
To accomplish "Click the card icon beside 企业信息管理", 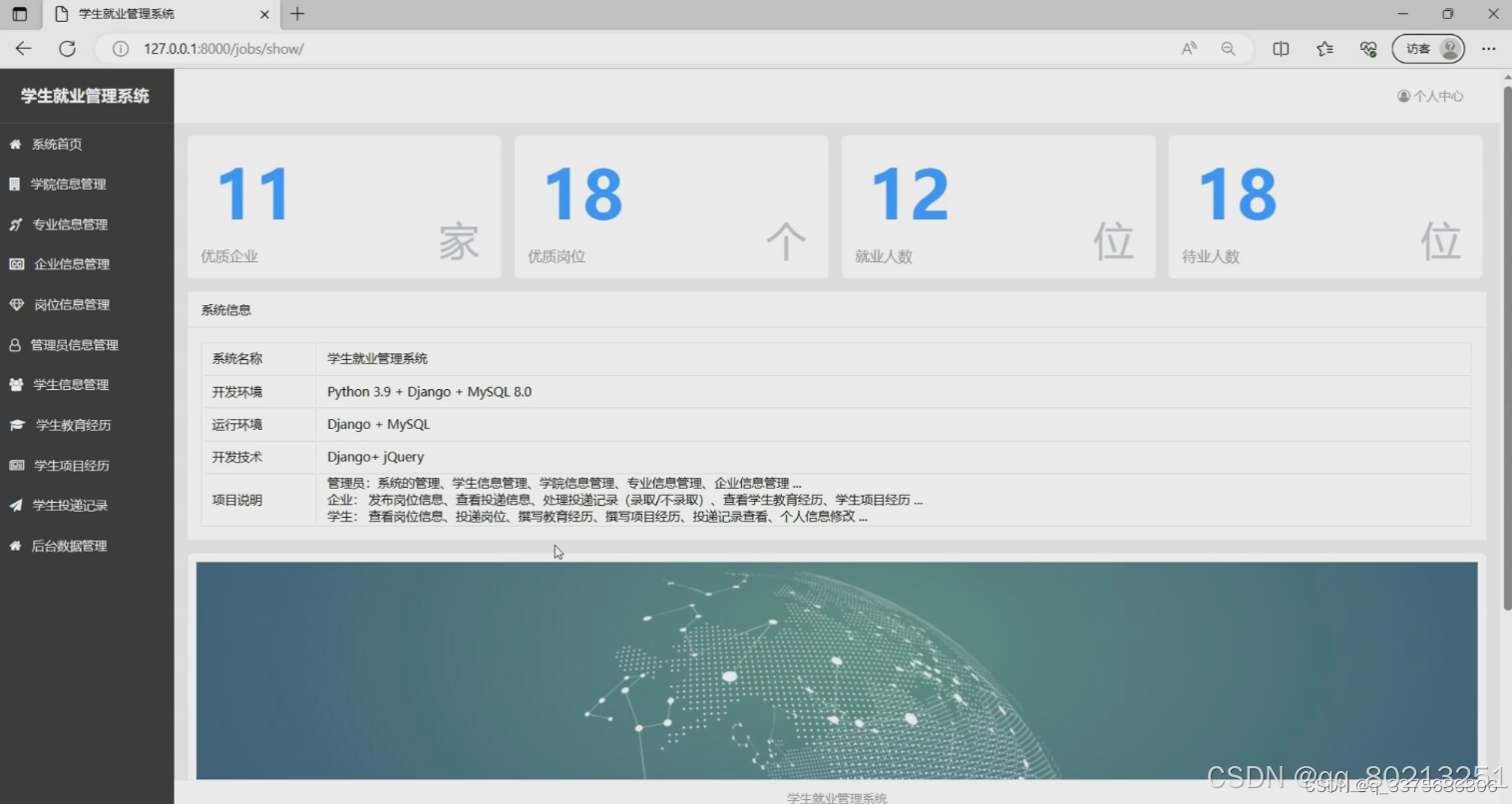I will (16, 264).
